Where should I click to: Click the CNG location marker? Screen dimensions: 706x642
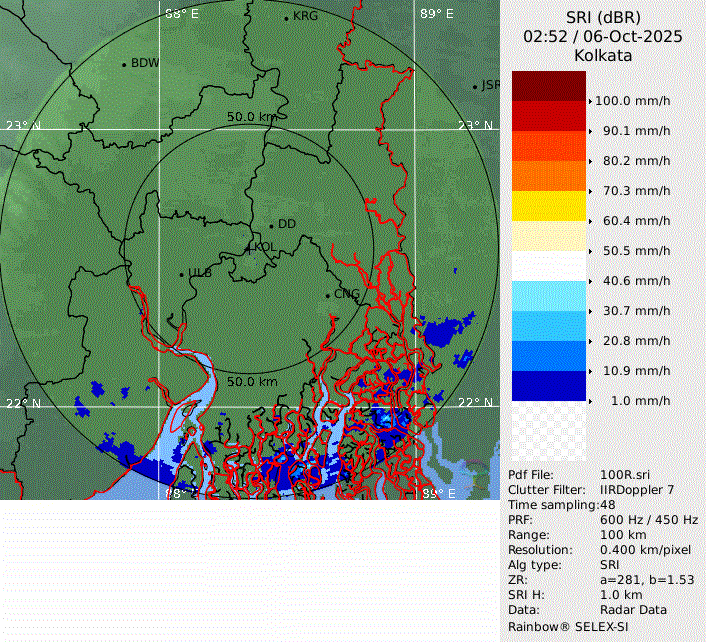pos(328,294)
